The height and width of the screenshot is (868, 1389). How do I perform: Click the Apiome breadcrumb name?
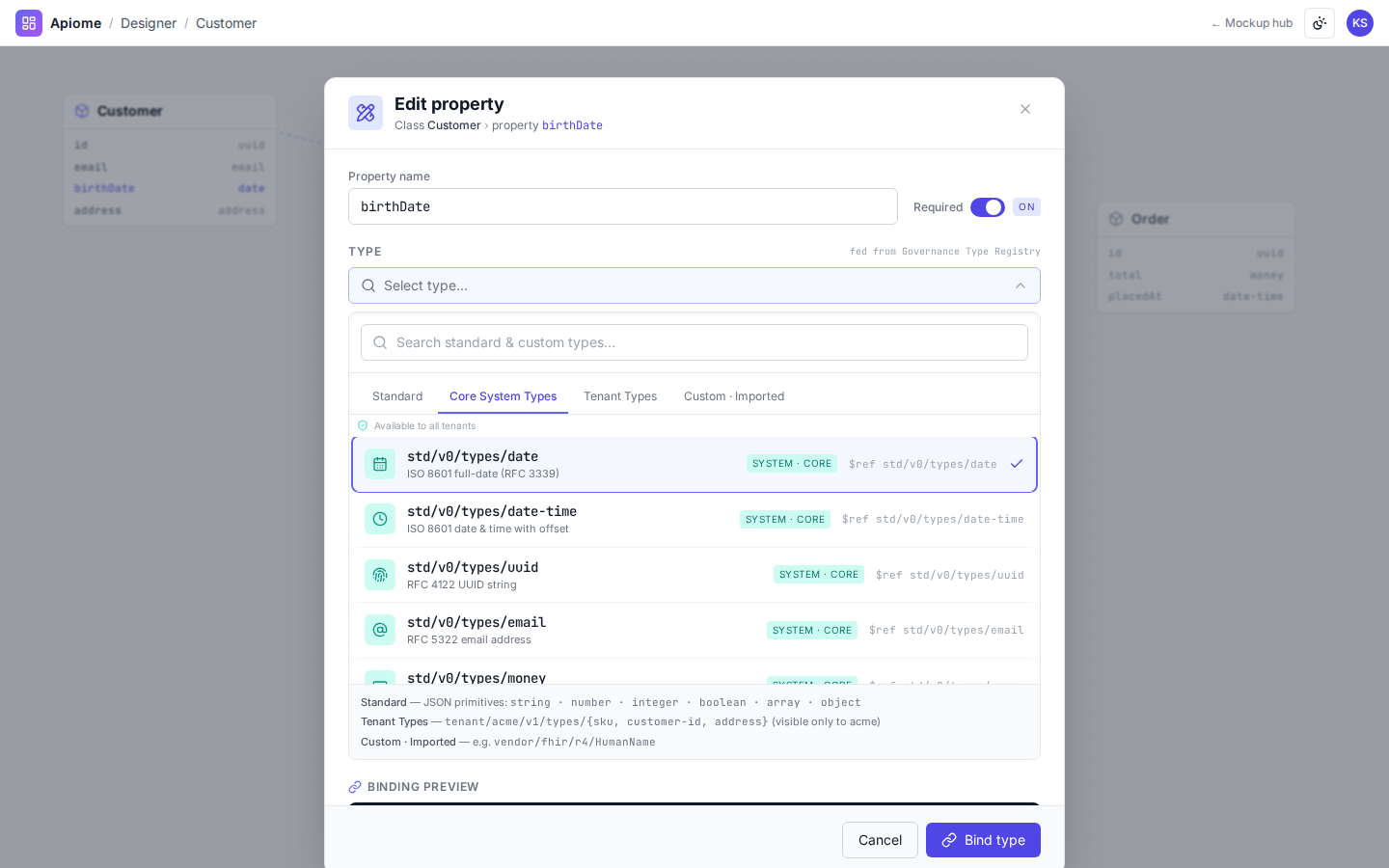point(75,23)
